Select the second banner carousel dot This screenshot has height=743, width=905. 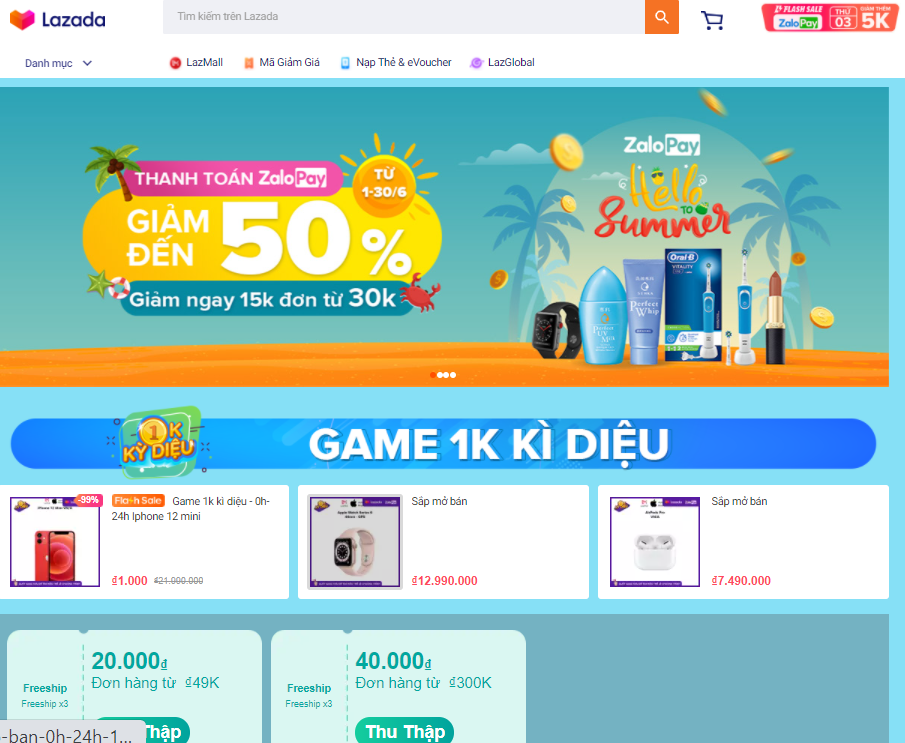point(440,375)
